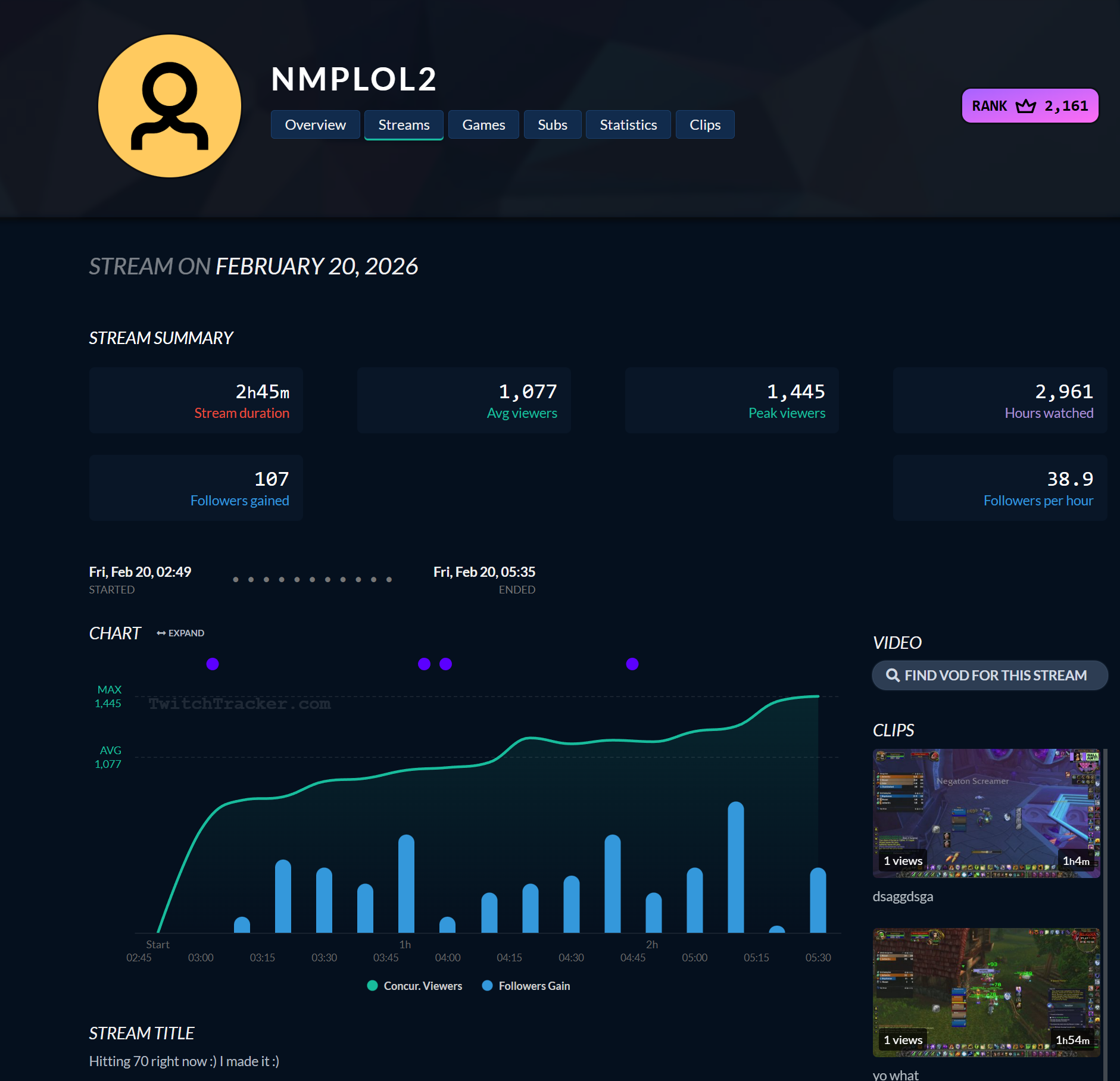Select the rightmost purple marker above the chart

click(x=632, y=664)
